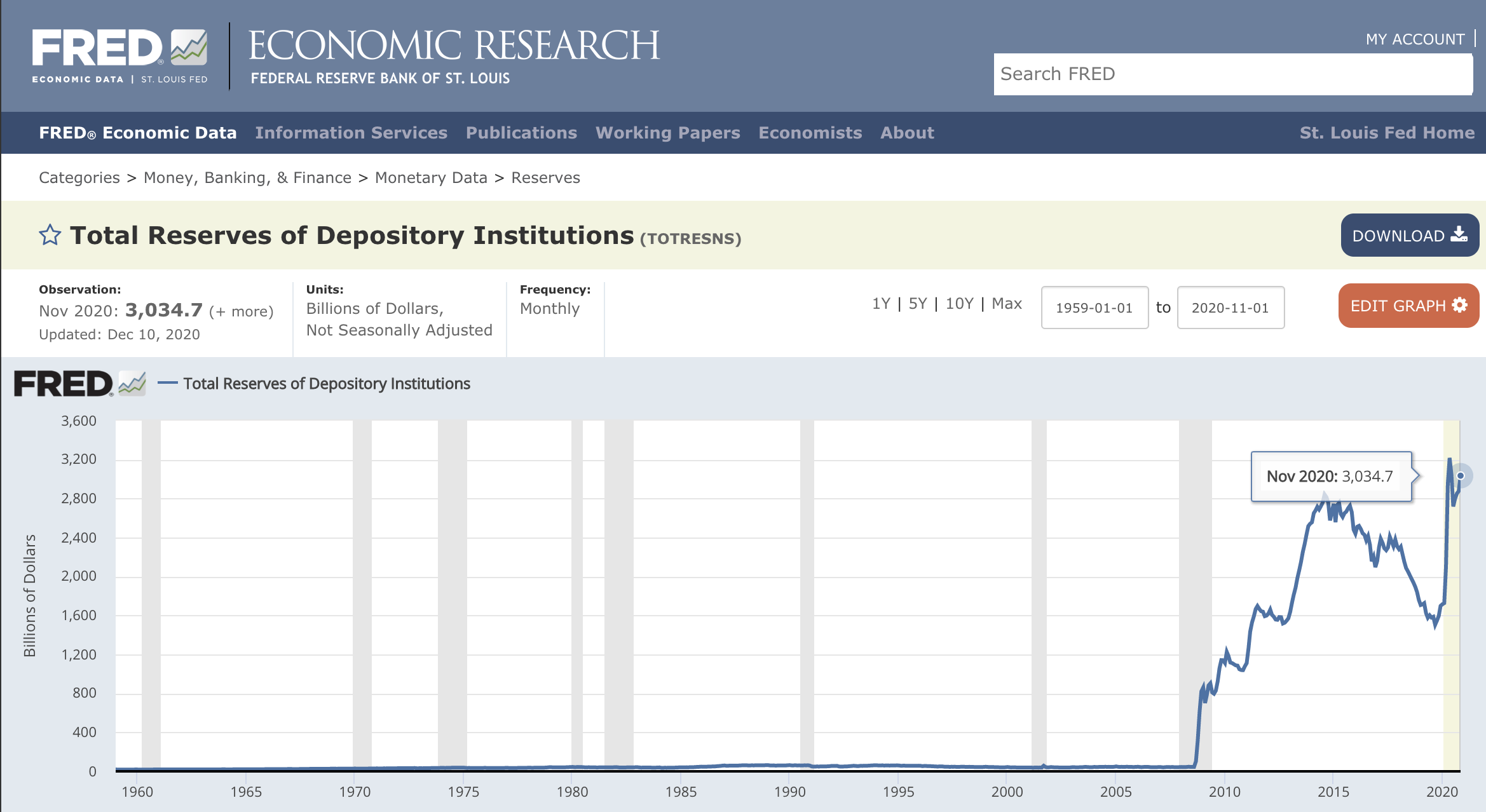1486x812 pixels.
Task: Click the 'Billions of Dollars' axis label
Action: point(30,595)
